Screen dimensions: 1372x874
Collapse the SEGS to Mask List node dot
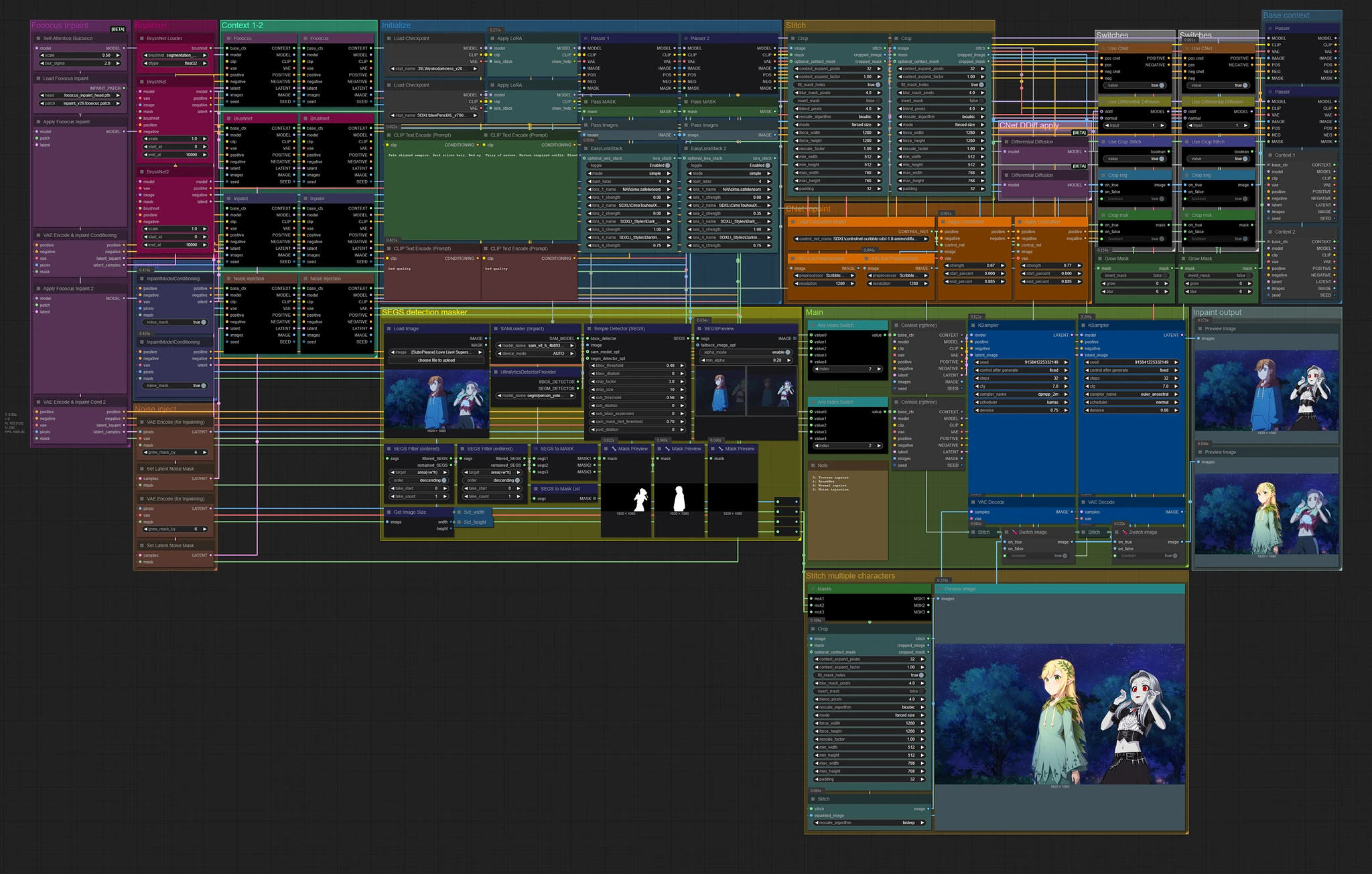tap(535, 489)
